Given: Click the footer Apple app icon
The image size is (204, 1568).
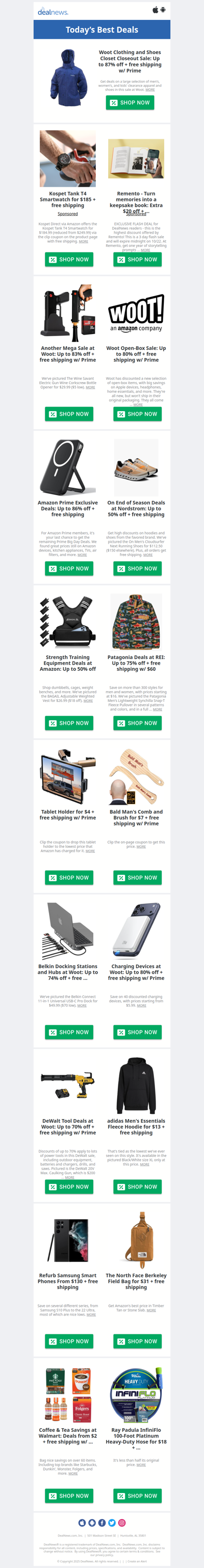Looking at the screenshot, I should 82,1523.
